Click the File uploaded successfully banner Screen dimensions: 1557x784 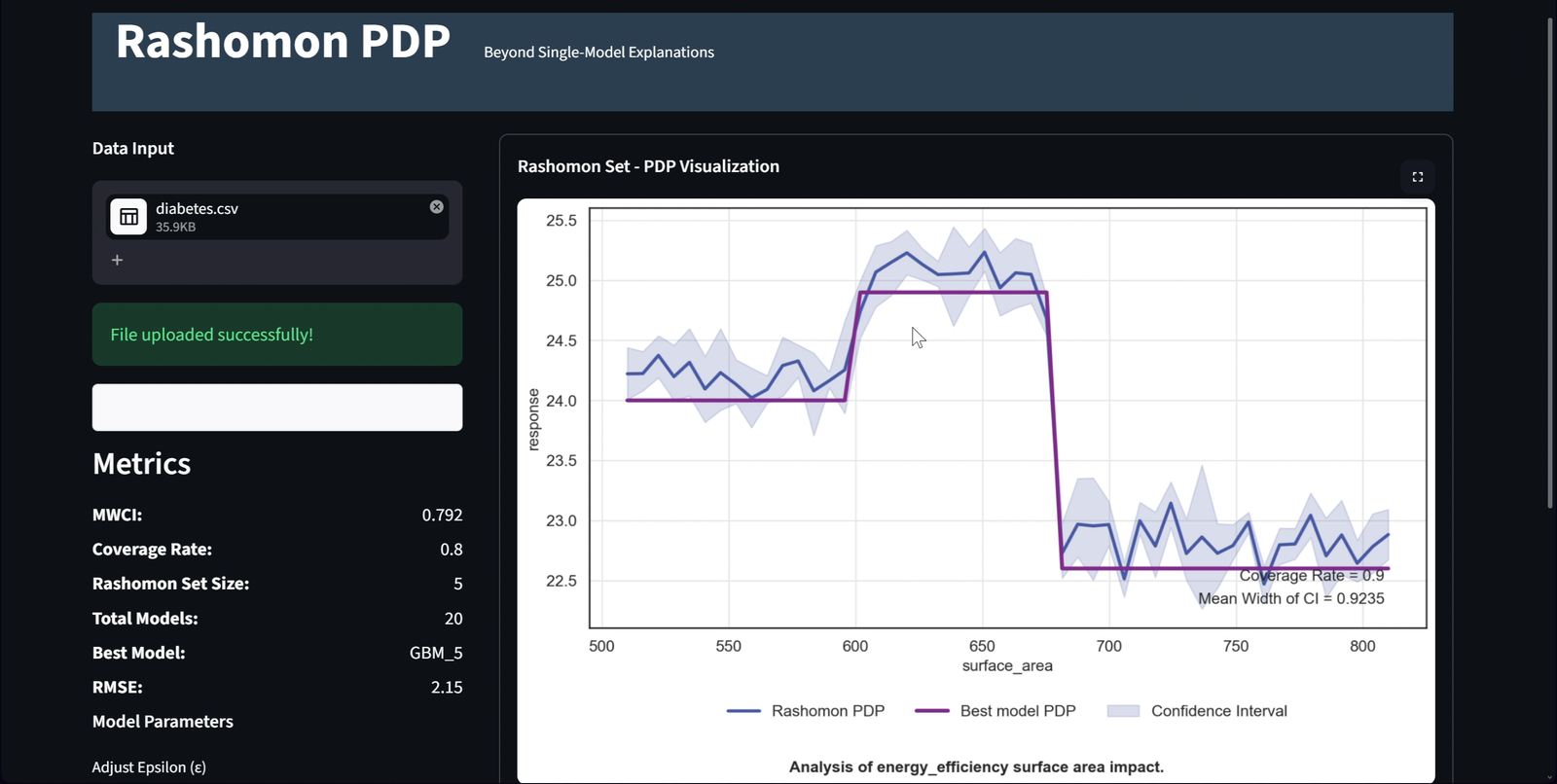[x=277, y=335]
